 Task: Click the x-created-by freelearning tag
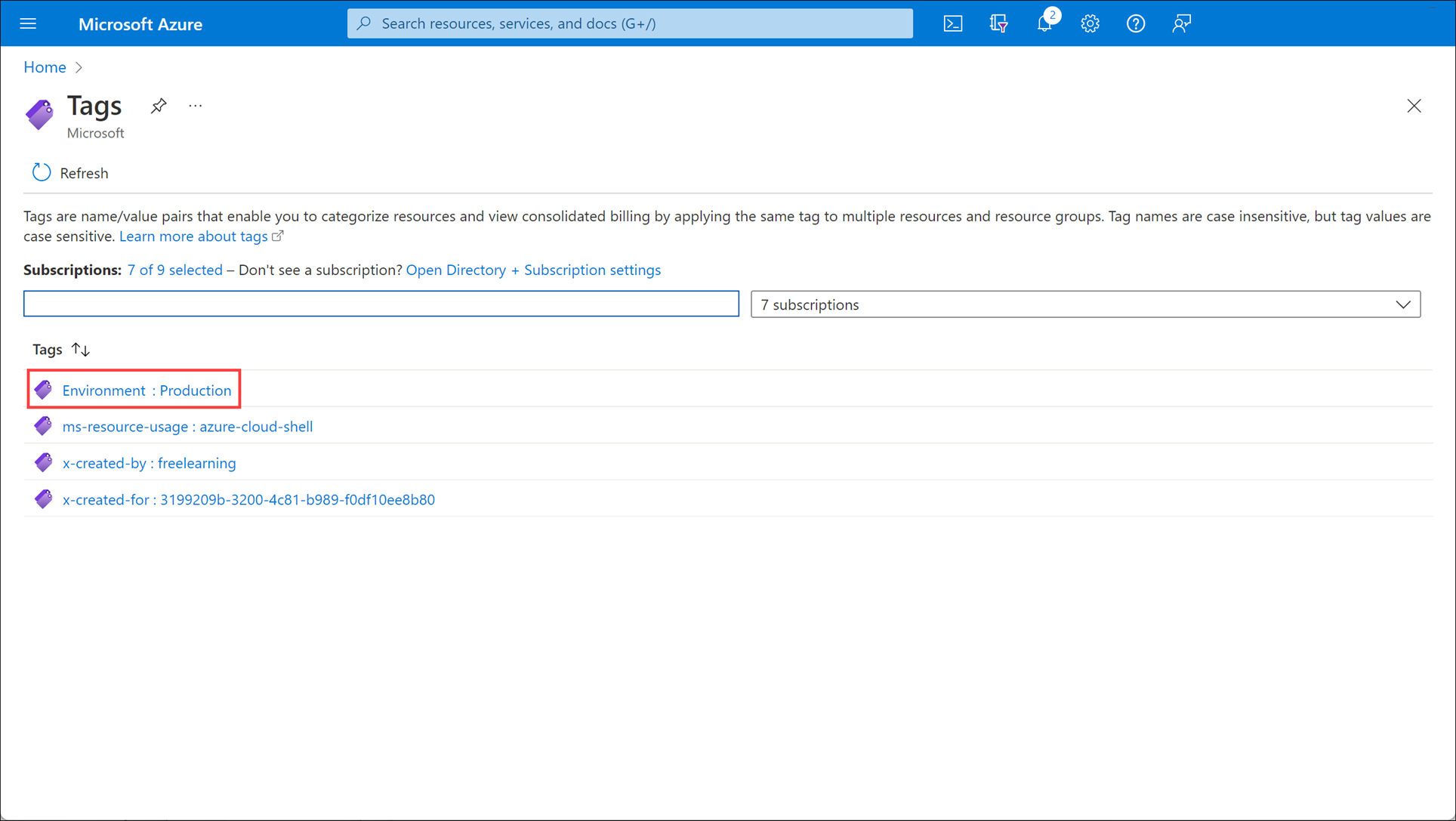tap(149, 463)
